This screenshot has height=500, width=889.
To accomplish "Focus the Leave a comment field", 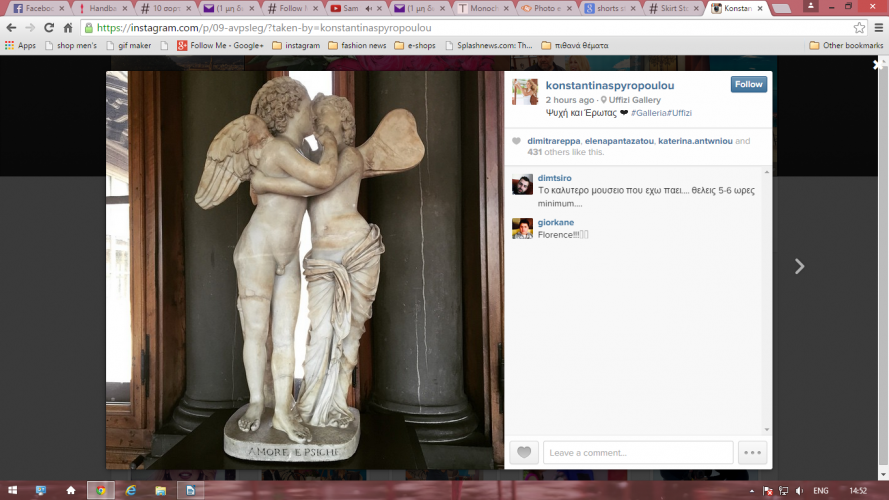I will [x=638, y=452].
